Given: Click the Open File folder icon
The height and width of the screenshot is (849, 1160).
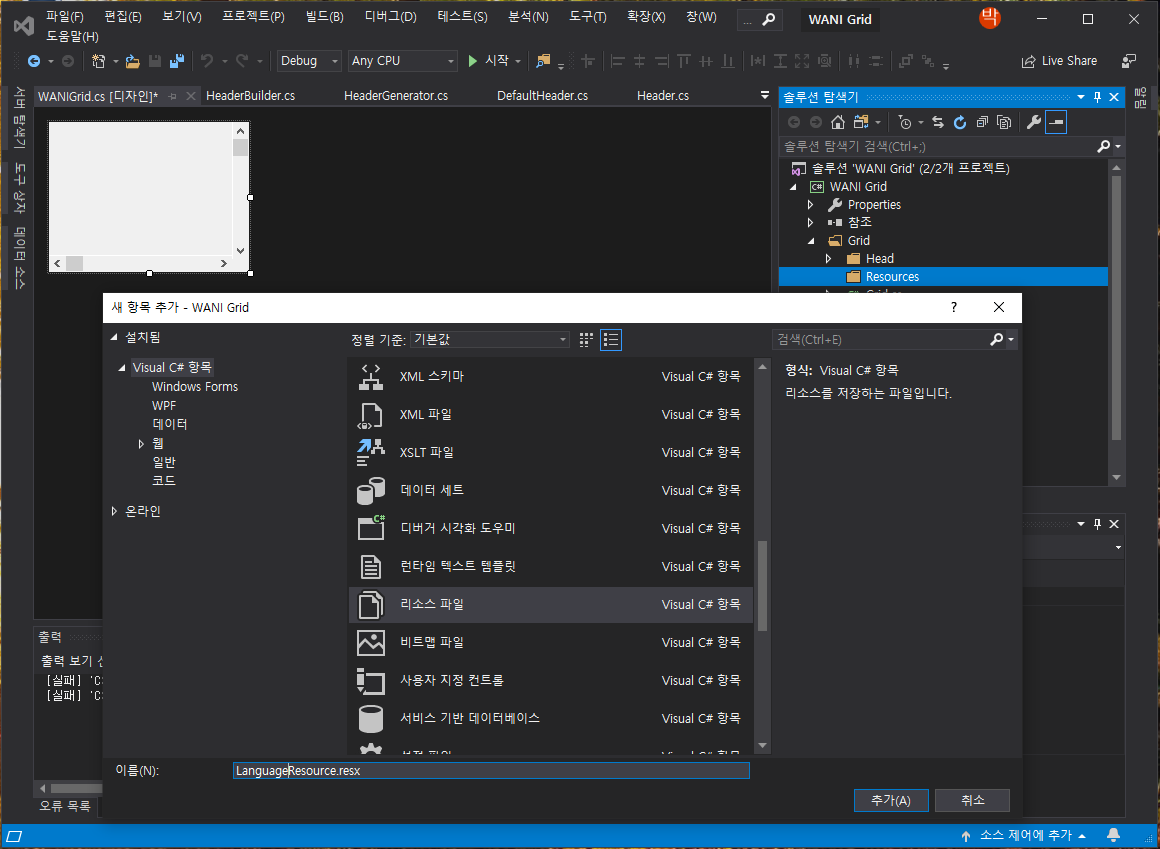Looking at the screenshot, I should (132, 61).
